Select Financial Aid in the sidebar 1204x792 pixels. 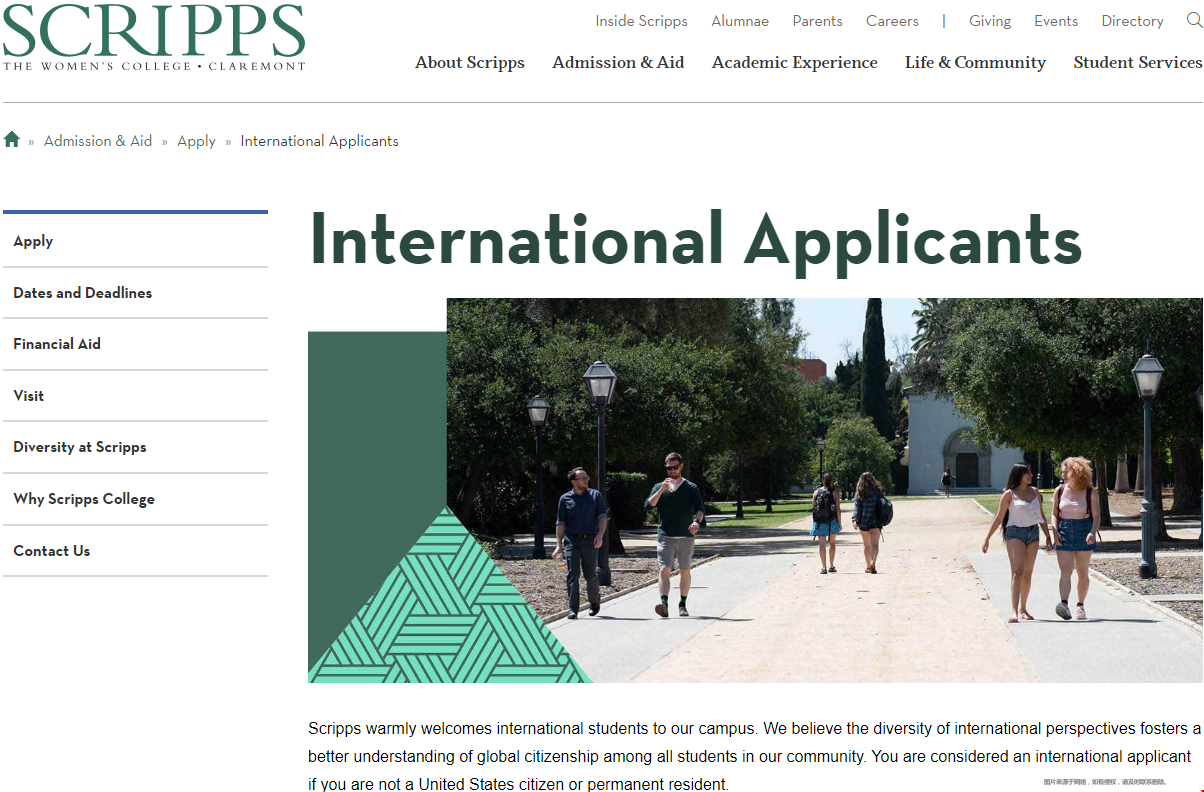pos(135,344)
